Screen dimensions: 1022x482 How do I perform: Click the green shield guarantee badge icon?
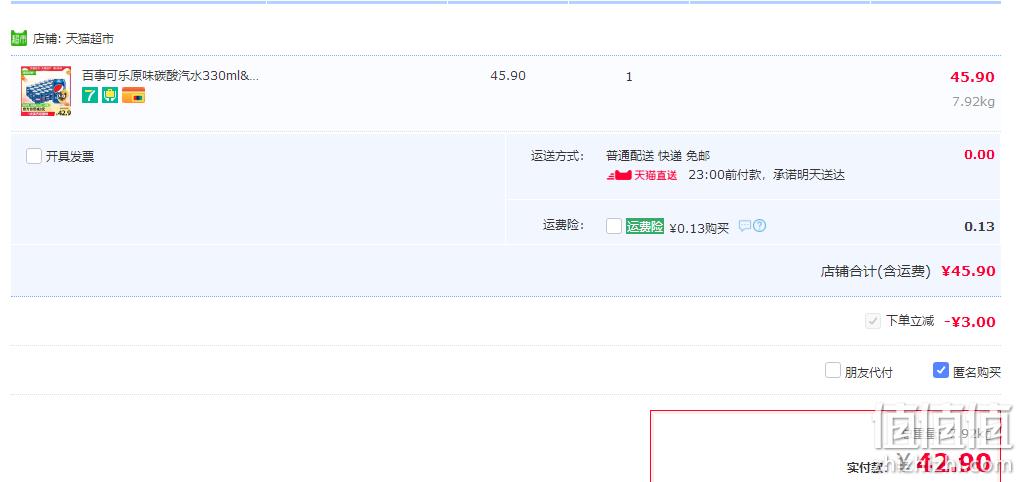(110, 96)
